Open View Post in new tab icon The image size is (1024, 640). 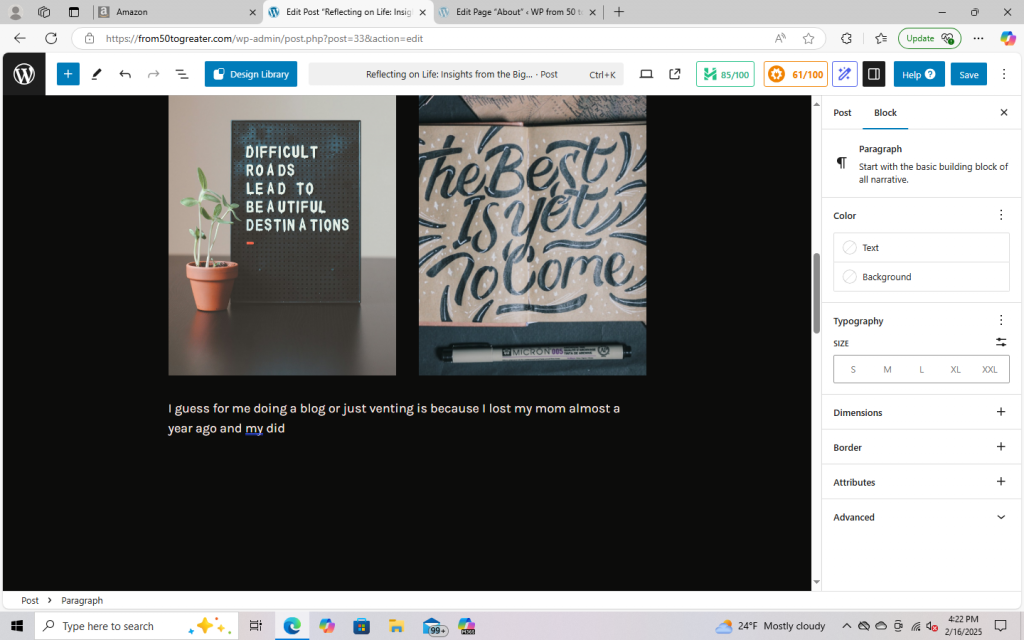coord(675,74)
